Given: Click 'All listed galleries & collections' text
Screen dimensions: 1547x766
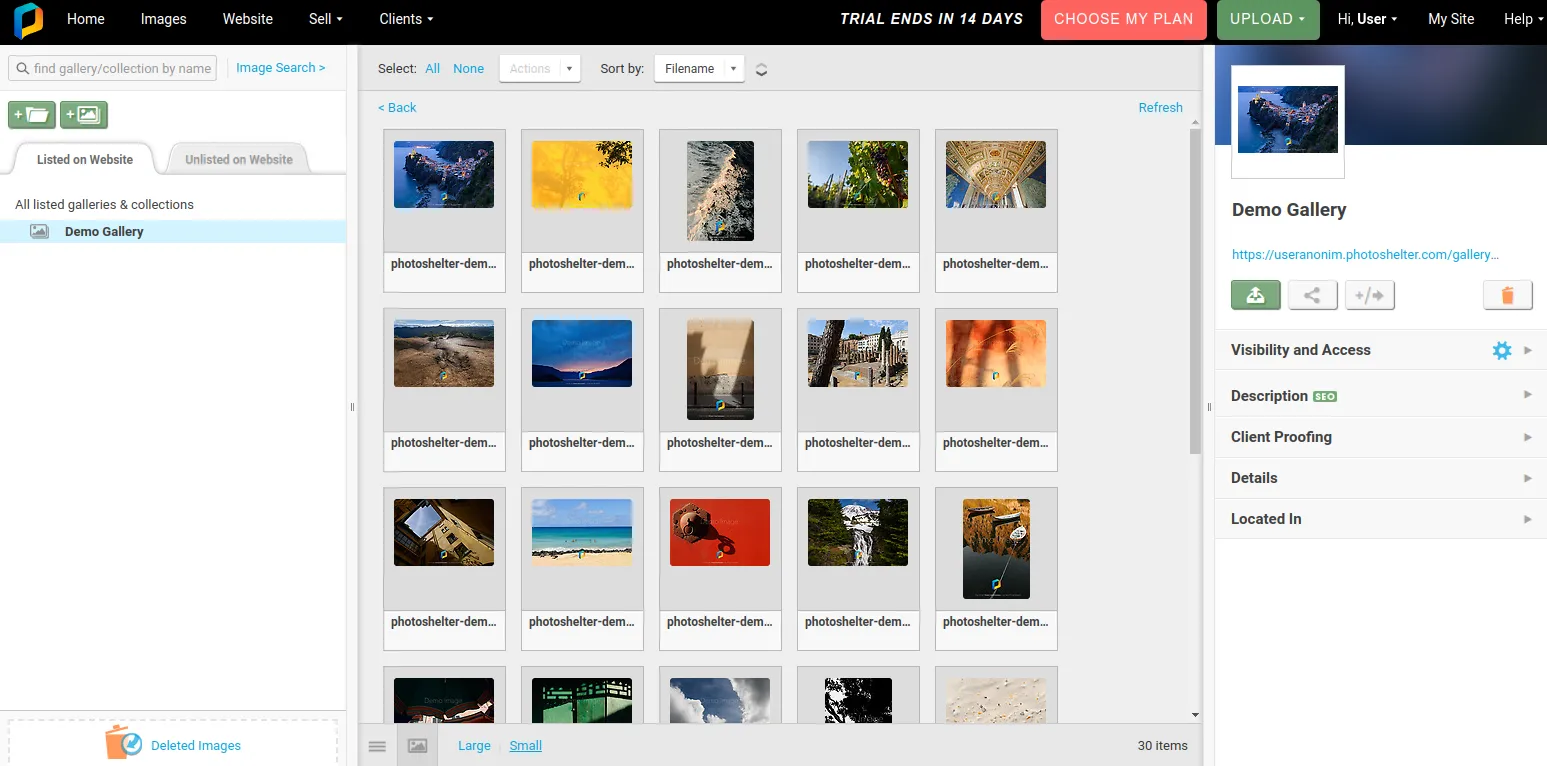Looking at the screenshot, I should pyautogui.click(x=104, y=204).
